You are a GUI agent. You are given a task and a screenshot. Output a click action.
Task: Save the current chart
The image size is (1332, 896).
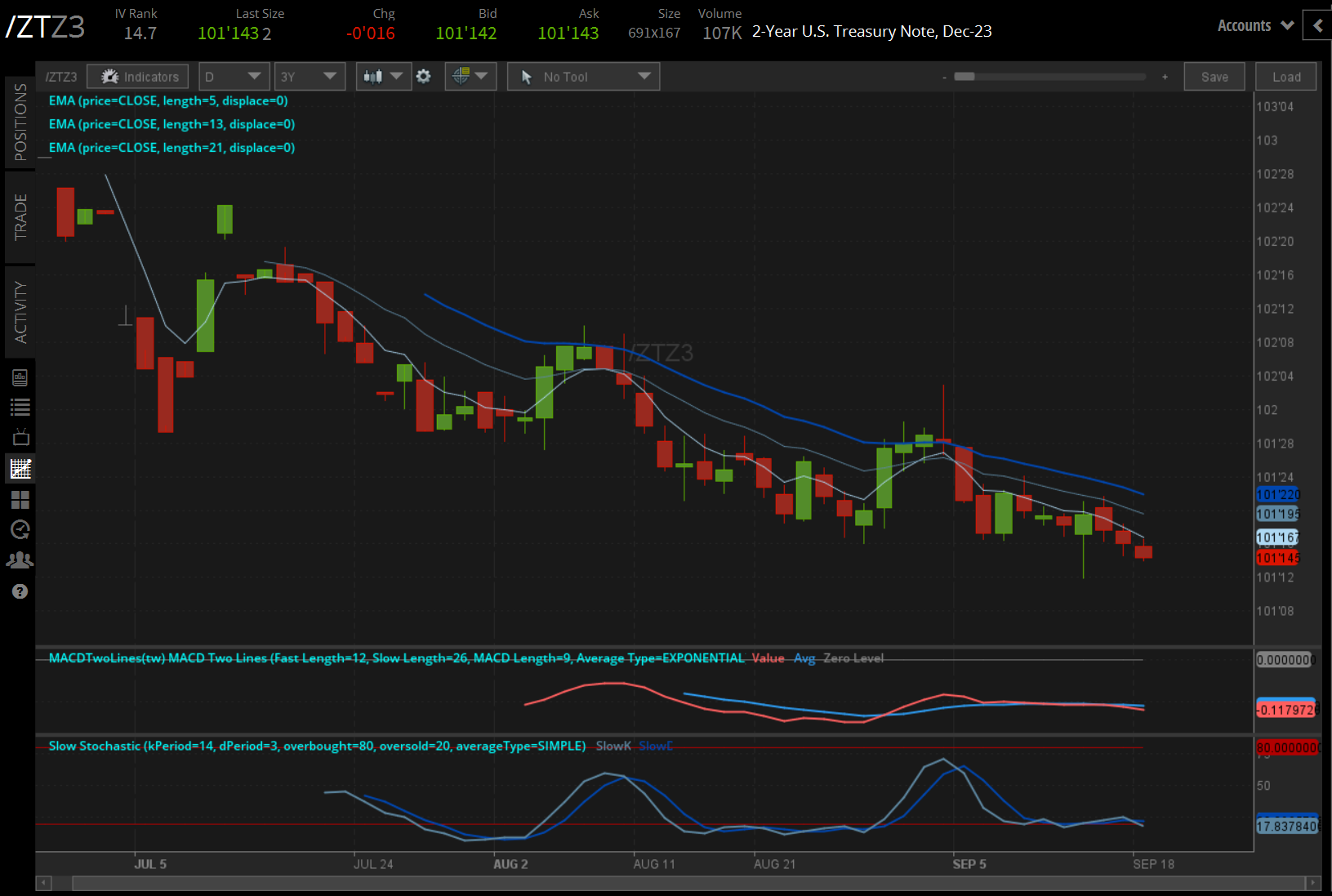1214,77
